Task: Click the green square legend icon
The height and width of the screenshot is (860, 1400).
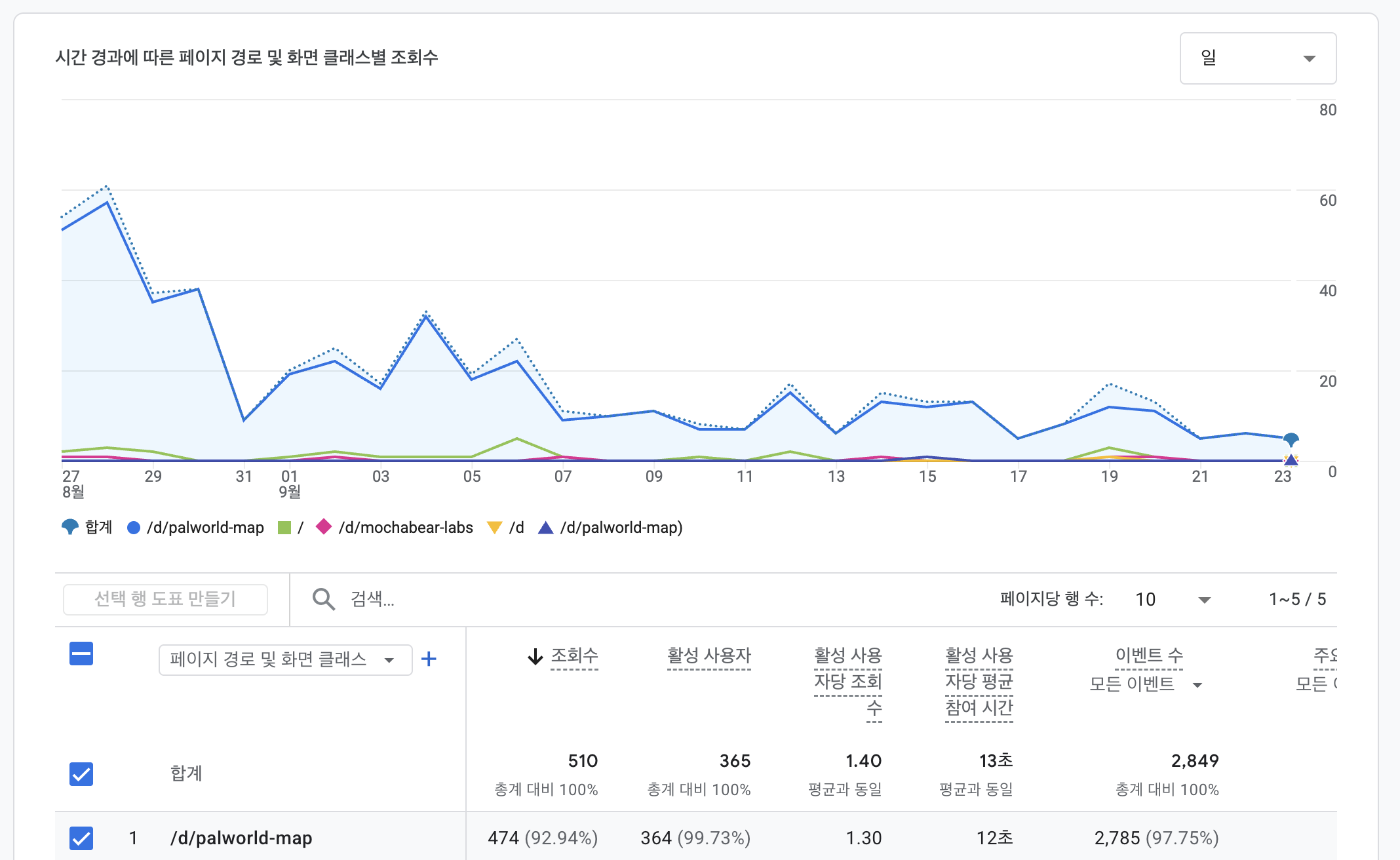Action: tap(284, 528)
